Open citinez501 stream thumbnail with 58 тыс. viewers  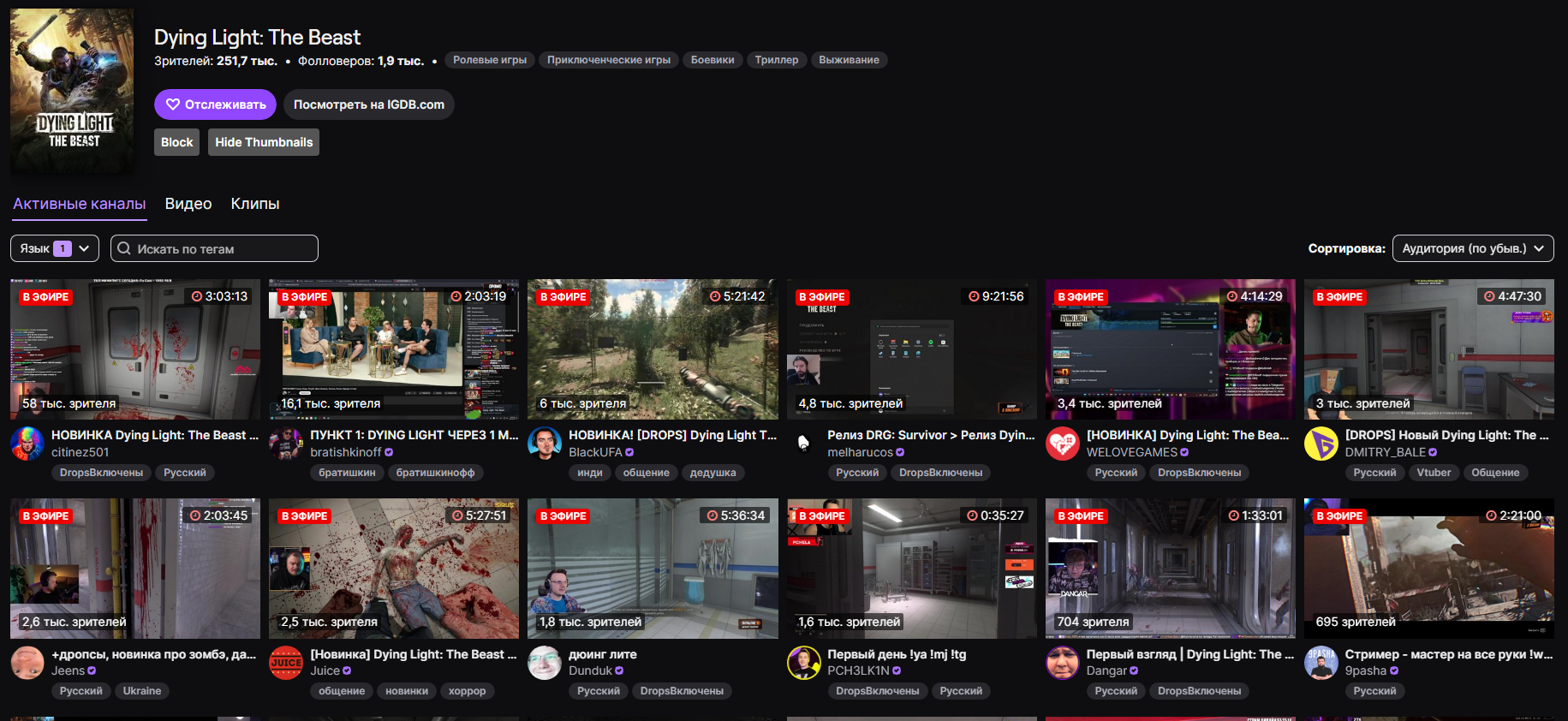coord(135,349)
